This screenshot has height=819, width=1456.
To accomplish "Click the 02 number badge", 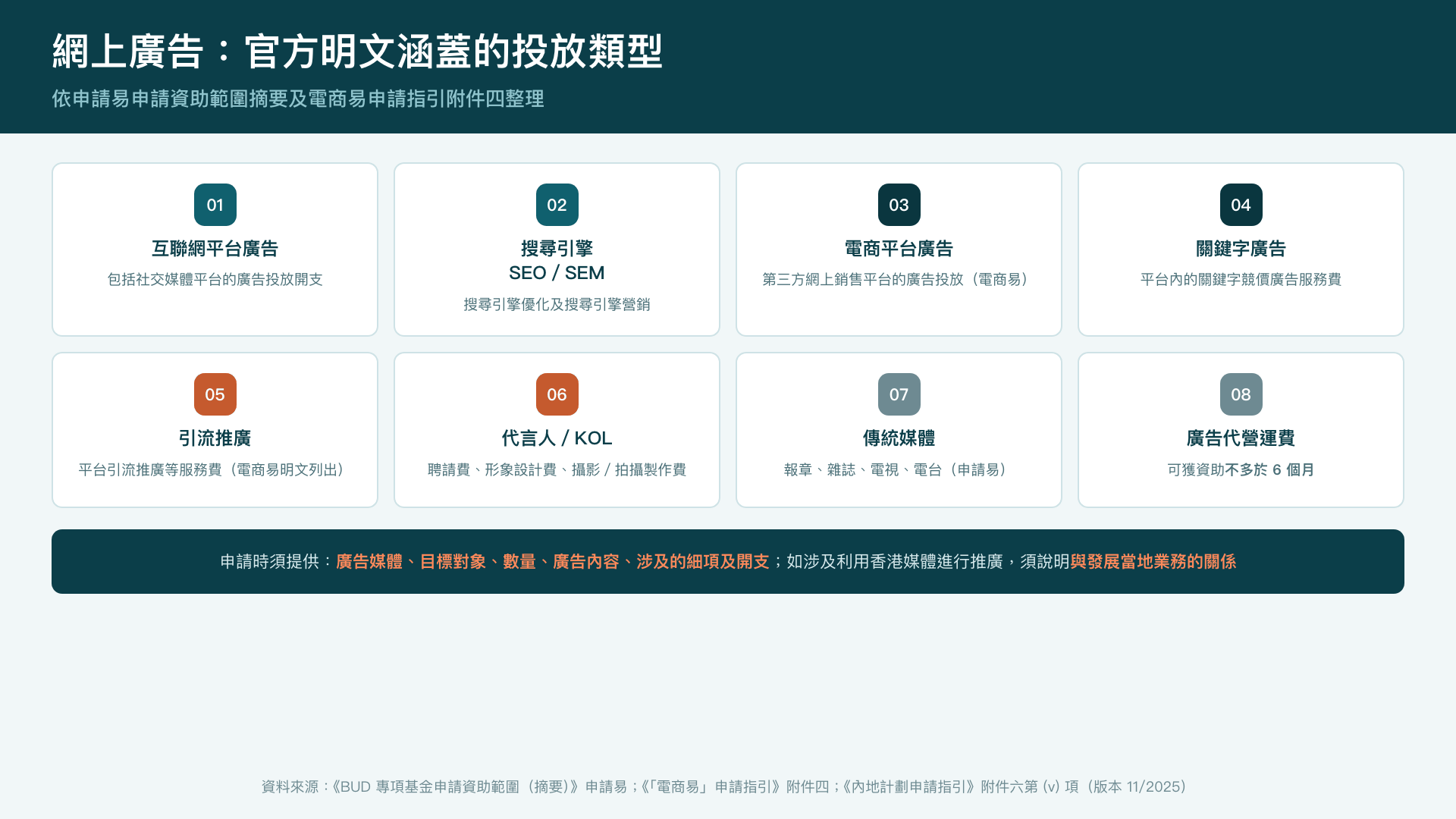I will point(557,205).
